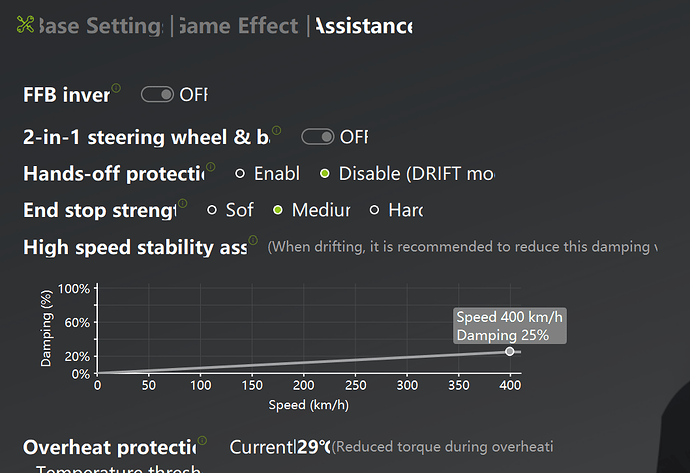Toggle the 2-in-1 steering wheel switch
690x473 pixels.
click(x=317, y=136)
